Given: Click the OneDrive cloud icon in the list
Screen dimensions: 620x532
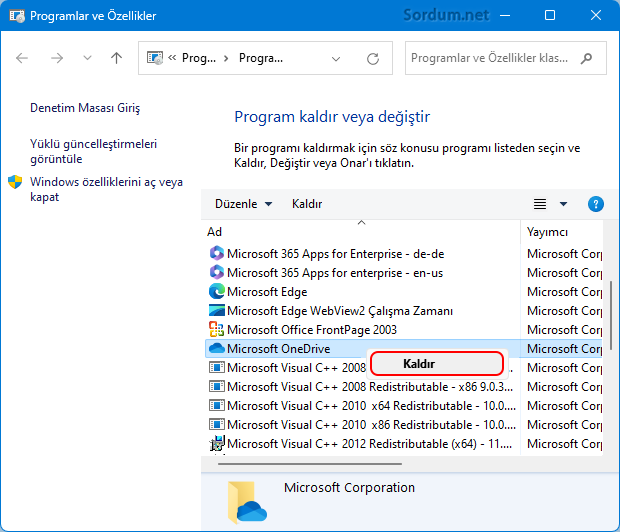Looking at the screenshot, I should [217, 348].
